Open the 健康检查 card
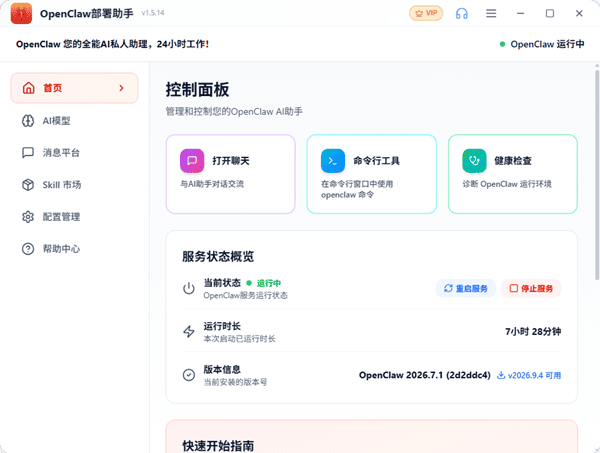 [x=513, y=174]
